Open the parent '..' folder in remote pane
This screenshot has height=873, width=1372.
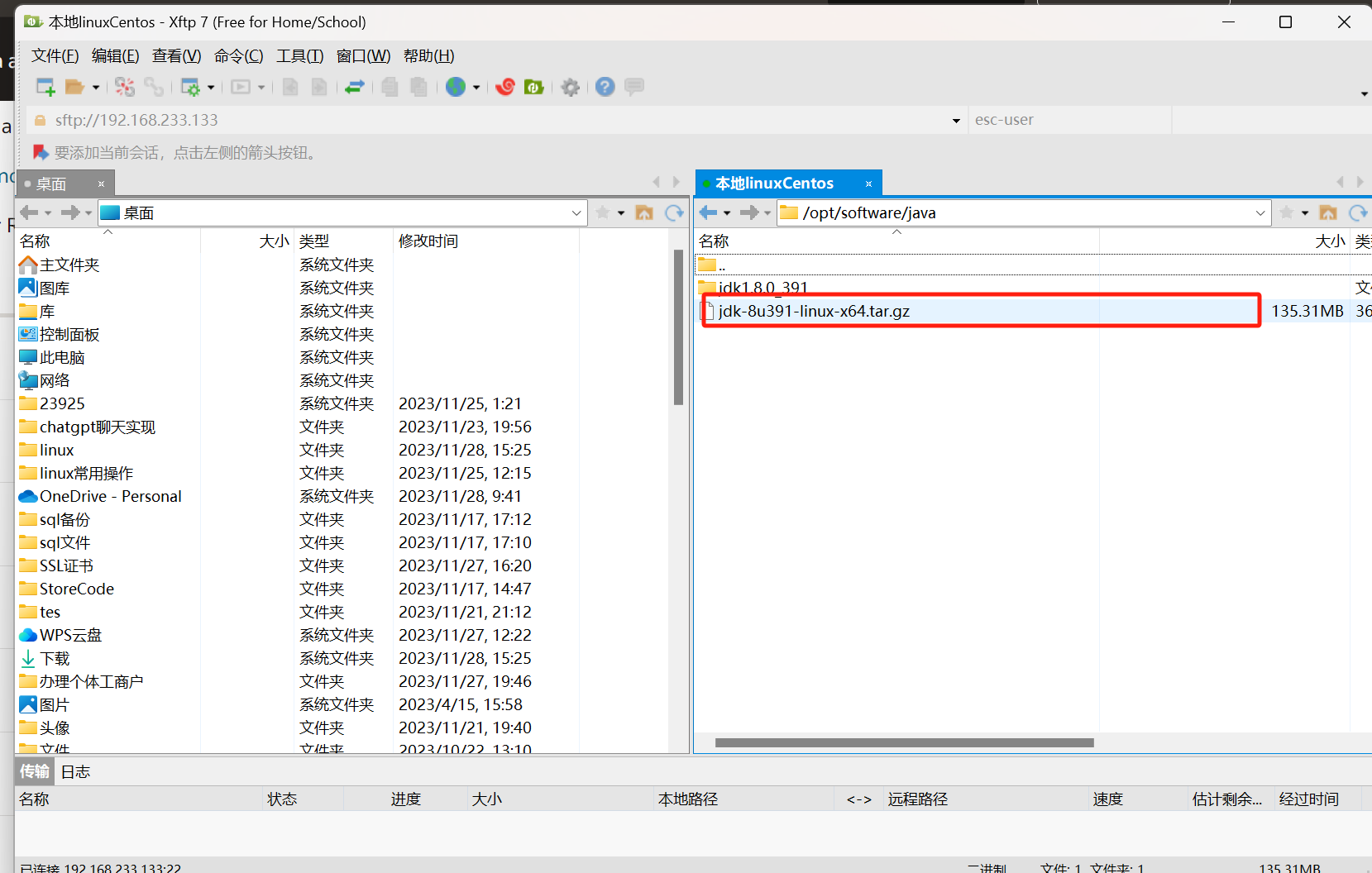pyautogui.click(x=1033, y=265)
